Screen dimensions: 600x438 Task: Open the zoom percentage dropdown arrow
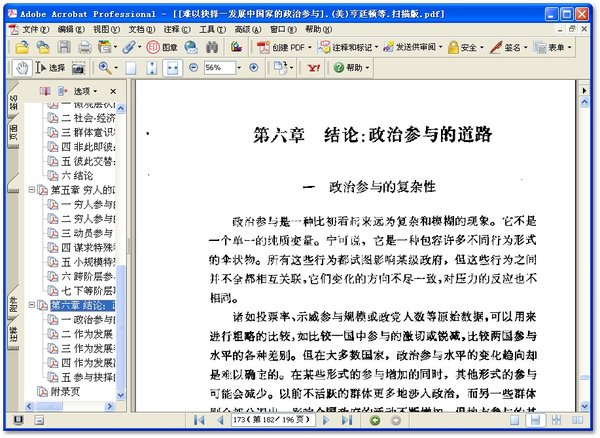[x=240, y=68]
